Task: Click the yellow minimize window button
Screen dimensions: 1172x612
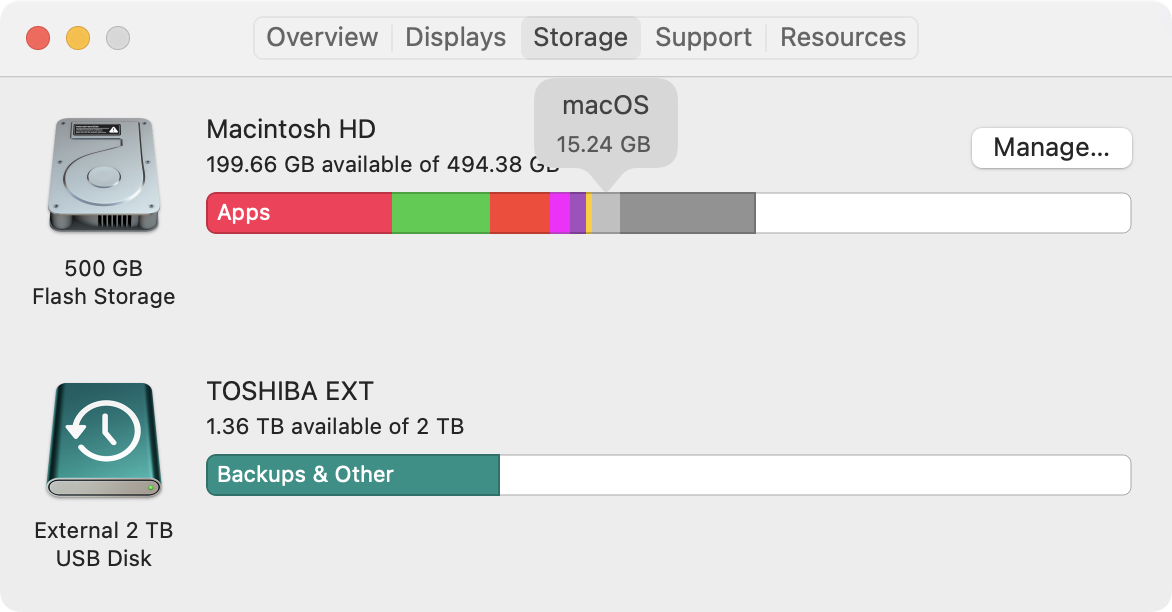Action: point(78,38)
